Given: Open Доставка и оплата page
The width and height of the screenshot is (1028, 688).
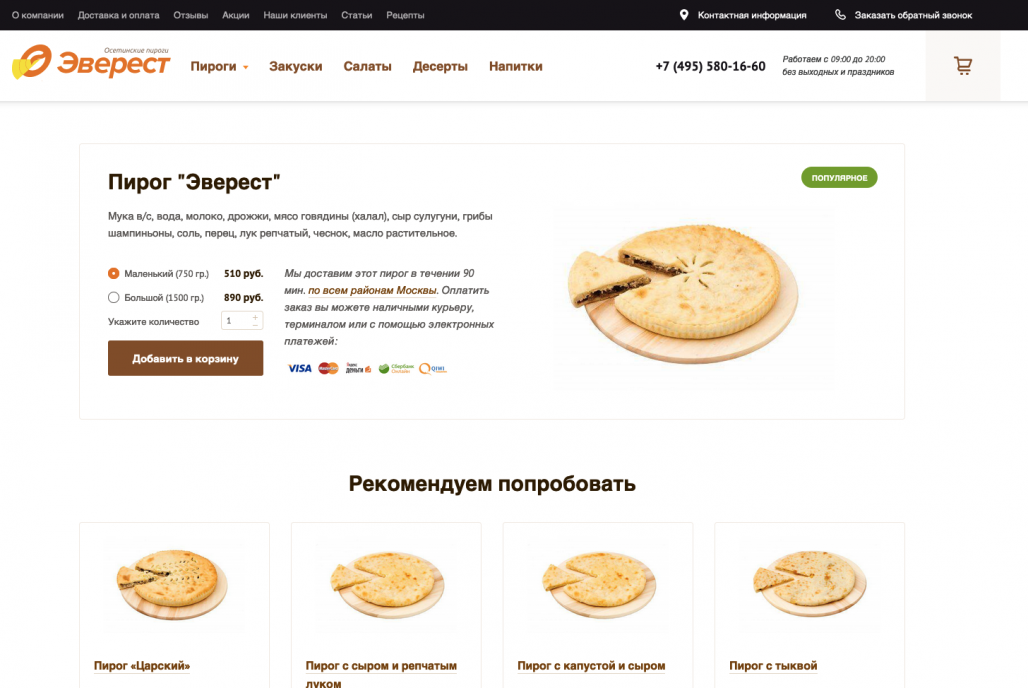Looking at the screenshot, I should 119,15.
